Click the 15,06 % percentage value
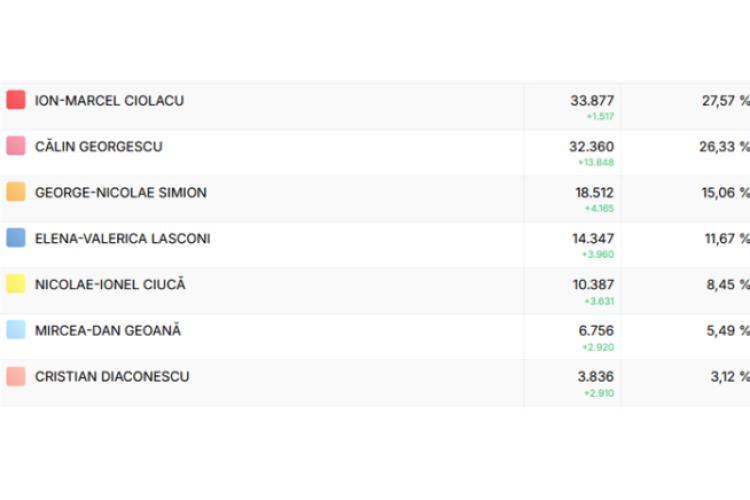The width and height of the screenshot is (750, 500). pyautogui.click(x=725, y=193)
